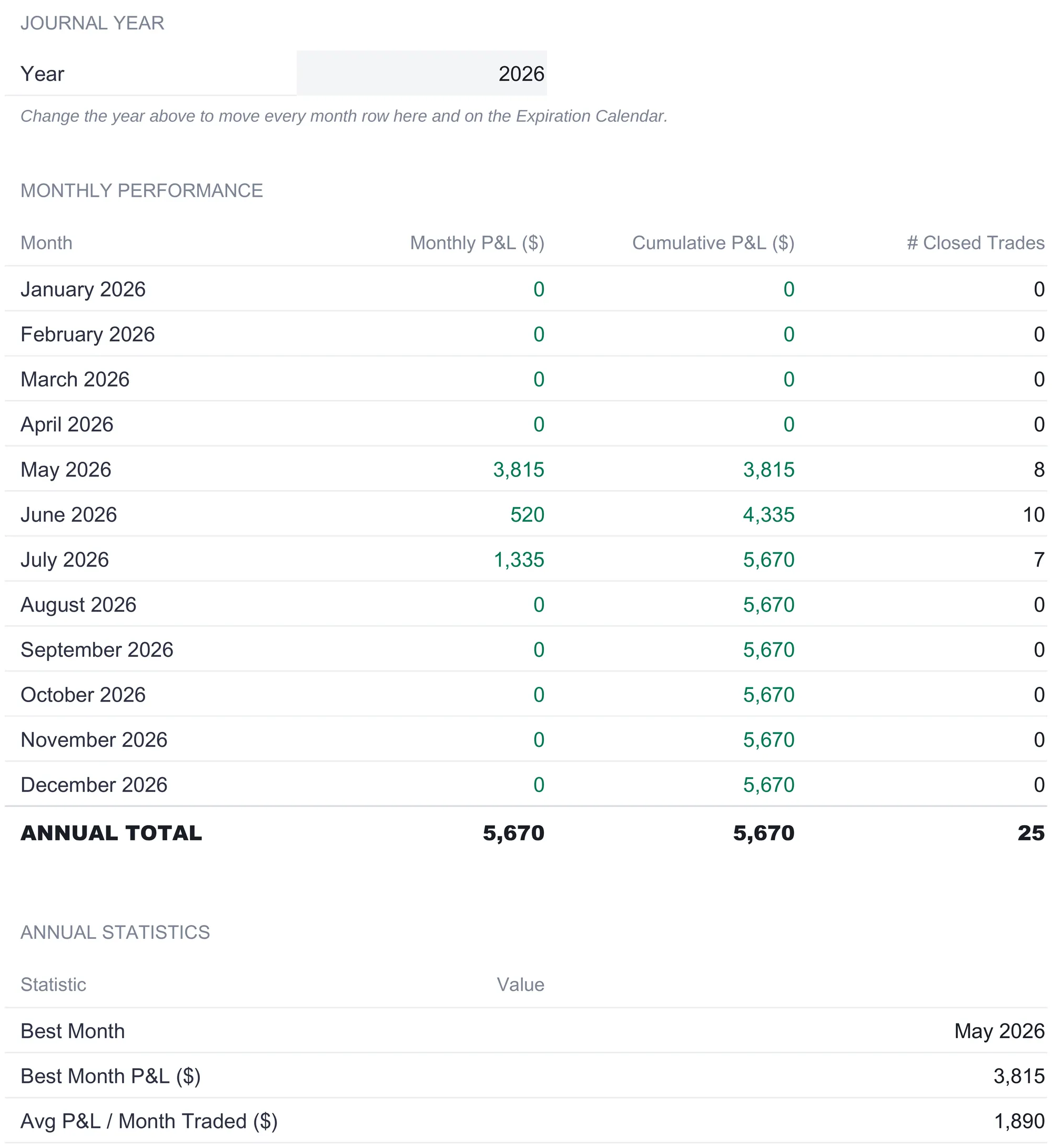Select the March 2026 month label
The image size is (1052, 1148).
(75, 379)
